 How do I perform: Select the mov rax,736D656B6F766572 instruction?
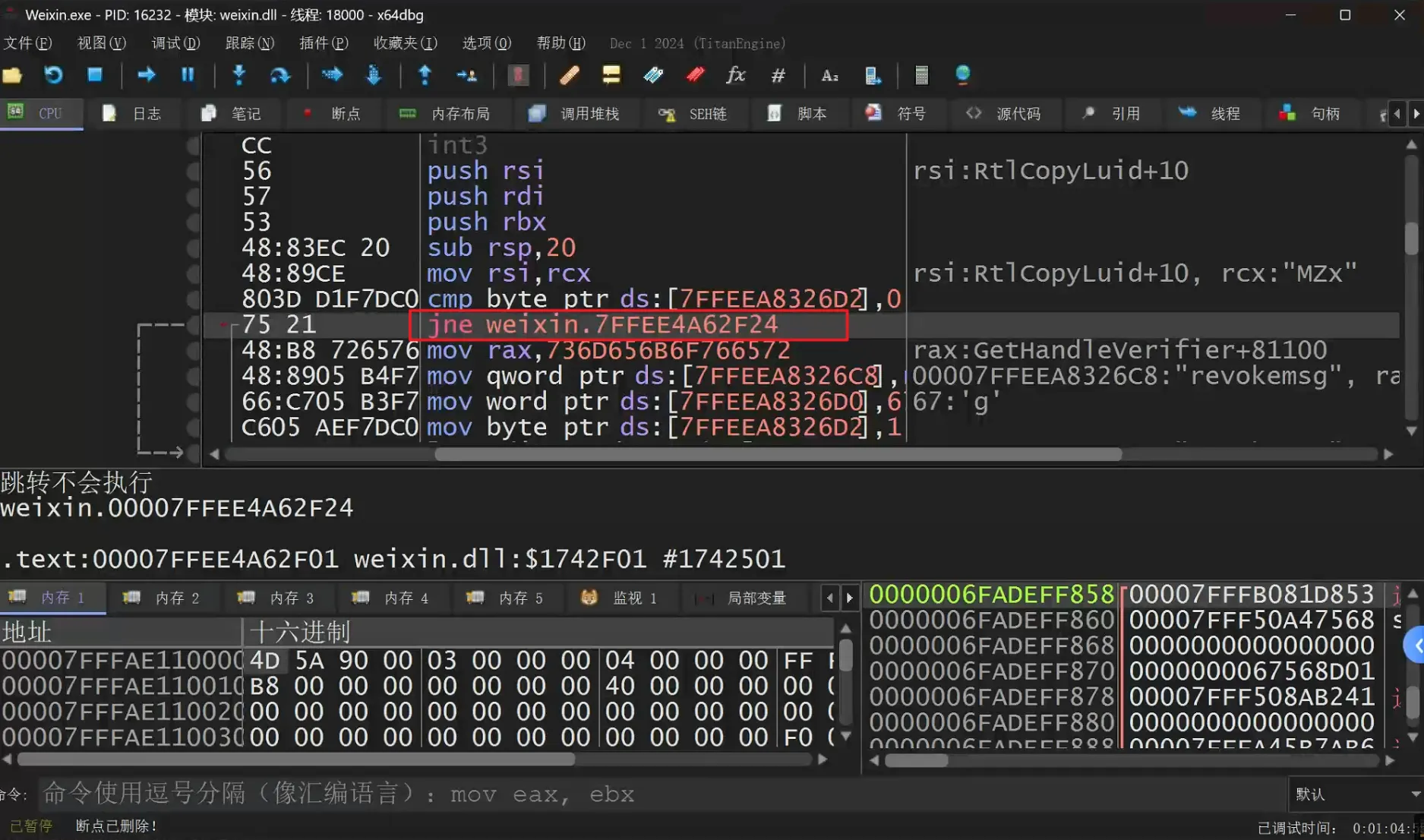(x=608, y=350)
